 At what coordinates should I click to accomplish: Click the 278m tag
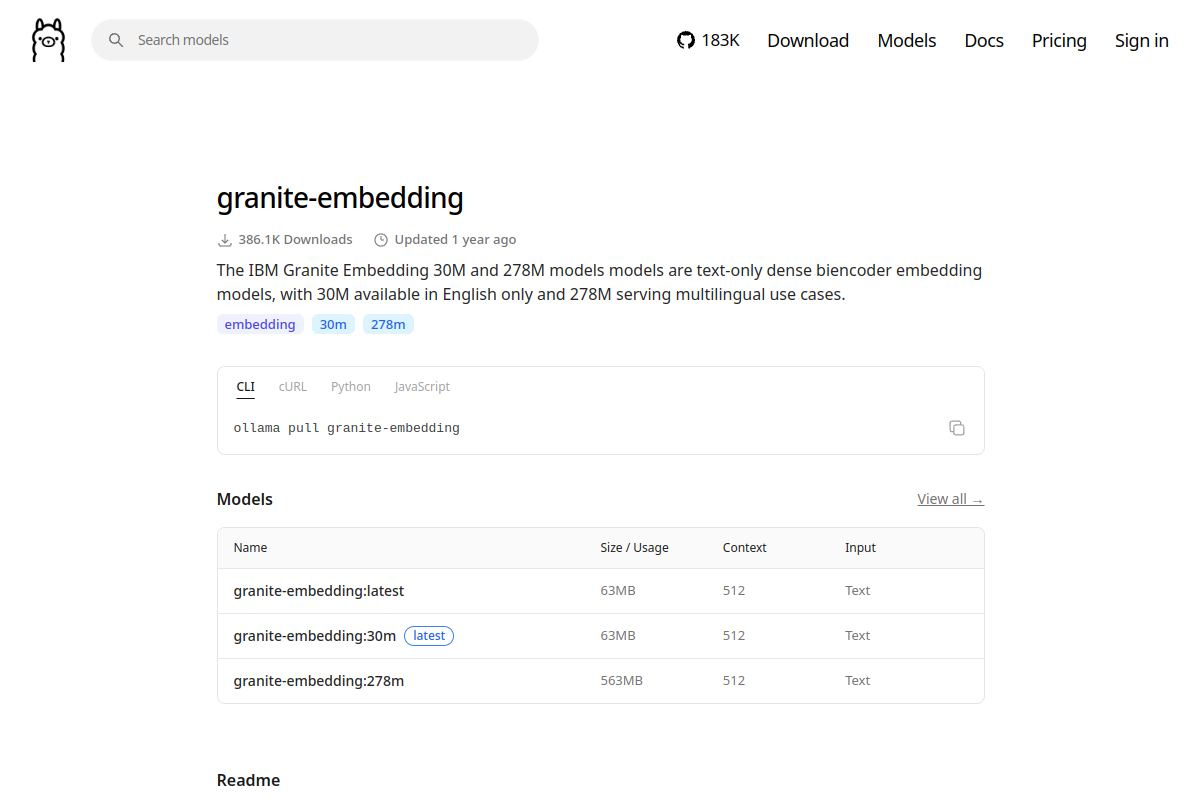(388, 324)
